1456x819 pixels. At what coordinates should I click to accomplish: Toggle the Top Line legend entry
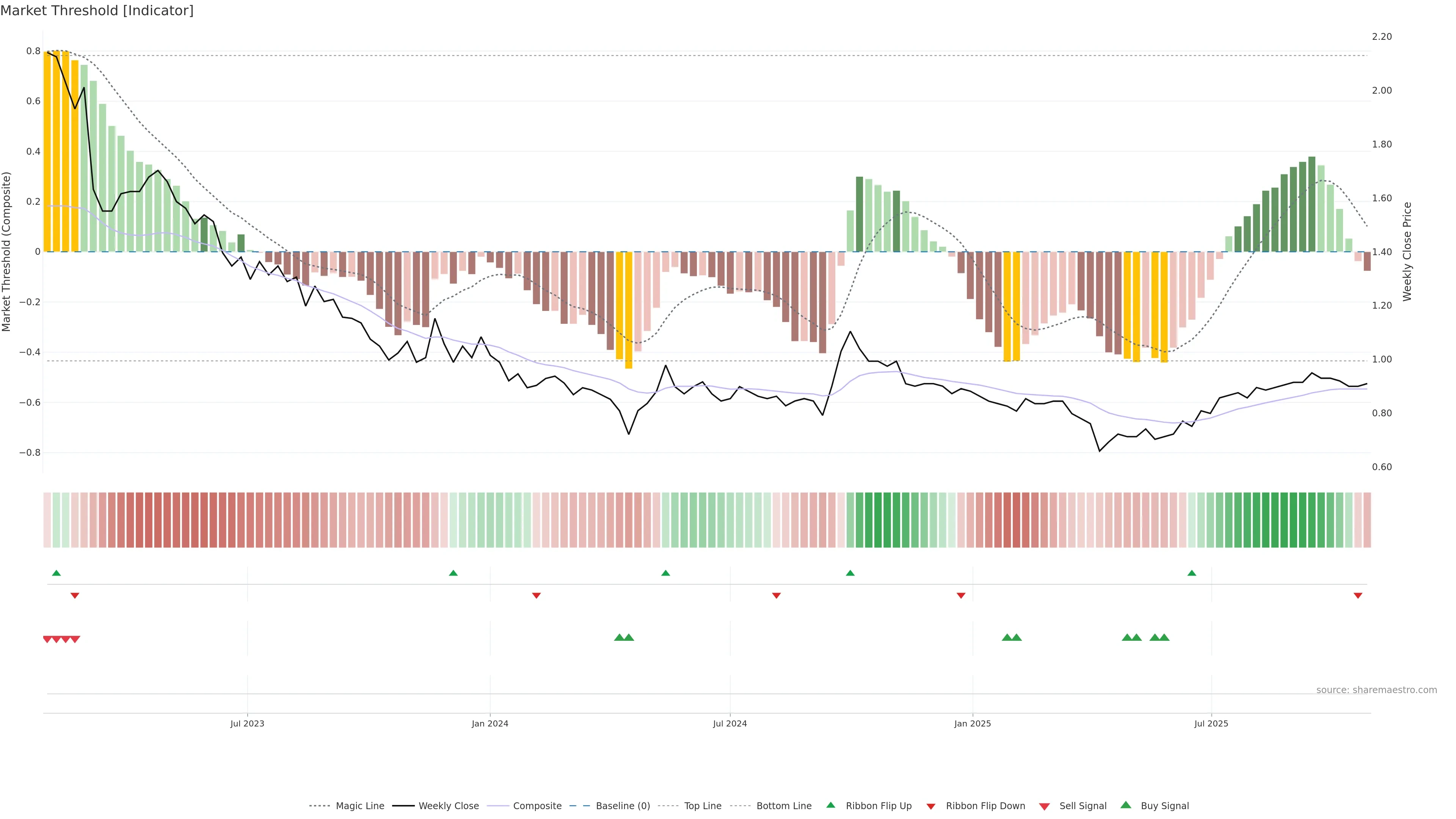(x=703, y=806)
